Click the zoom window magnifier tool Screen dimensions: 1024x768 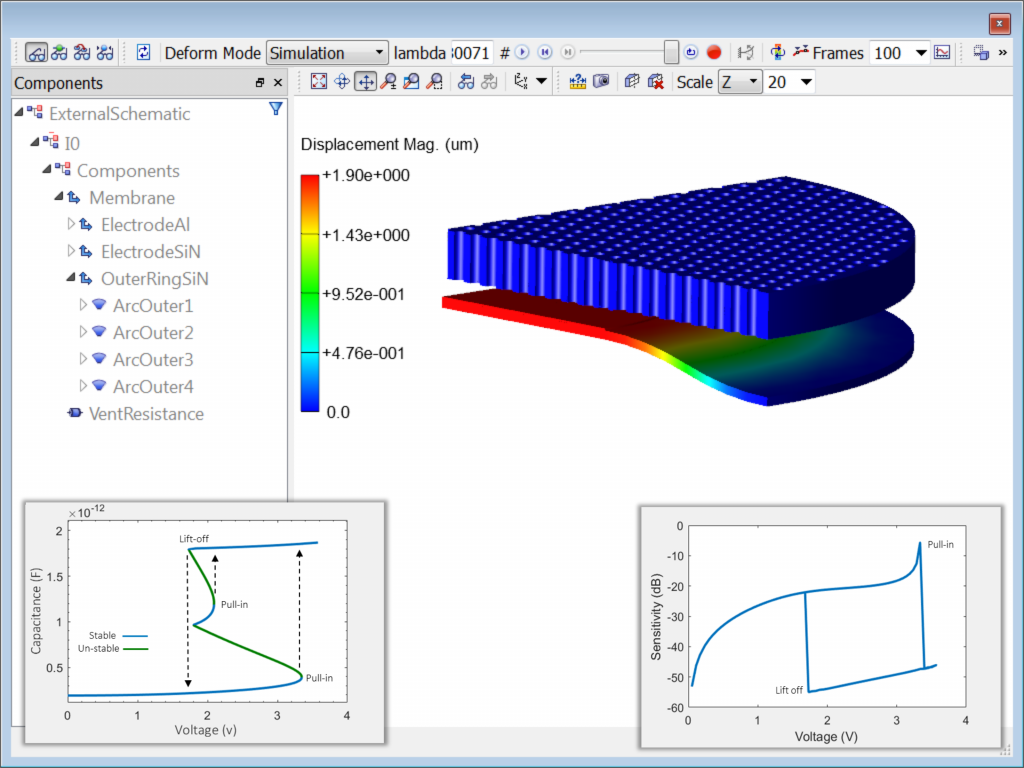tap(411, 82)
